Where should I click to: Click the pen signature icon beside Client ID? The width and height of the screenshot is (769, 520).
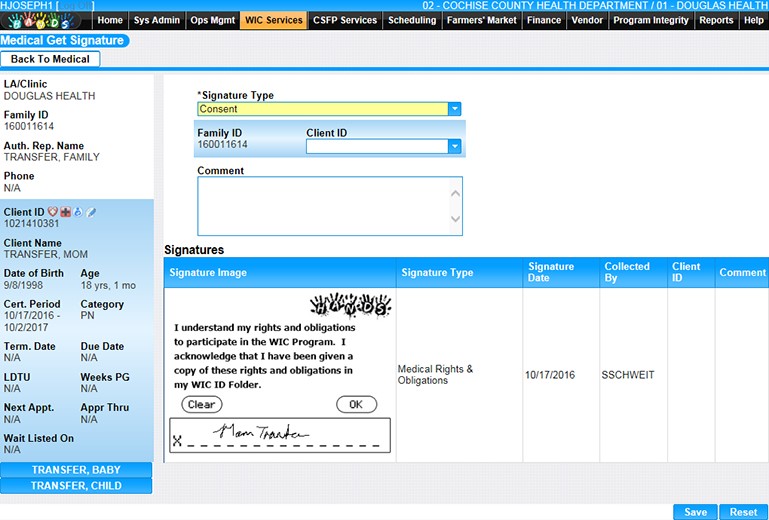pos(91,212)
